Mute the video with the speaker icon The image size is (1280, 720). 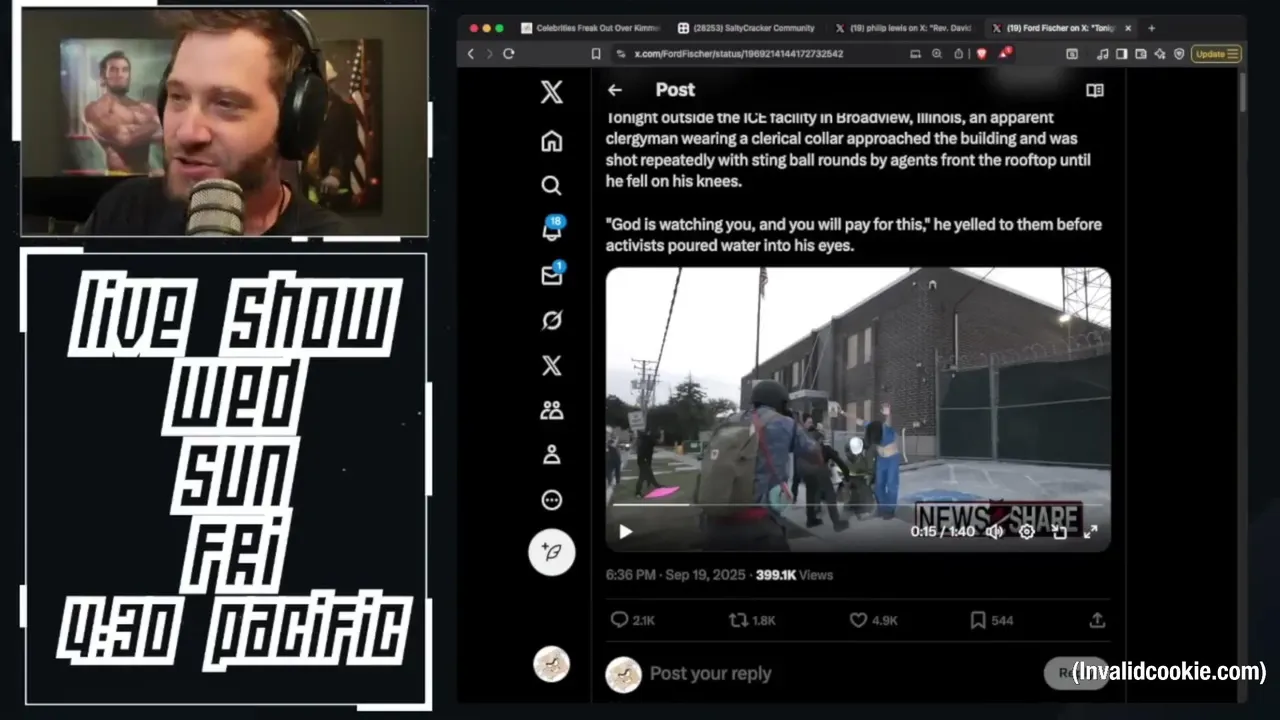[x=994, y=532]
